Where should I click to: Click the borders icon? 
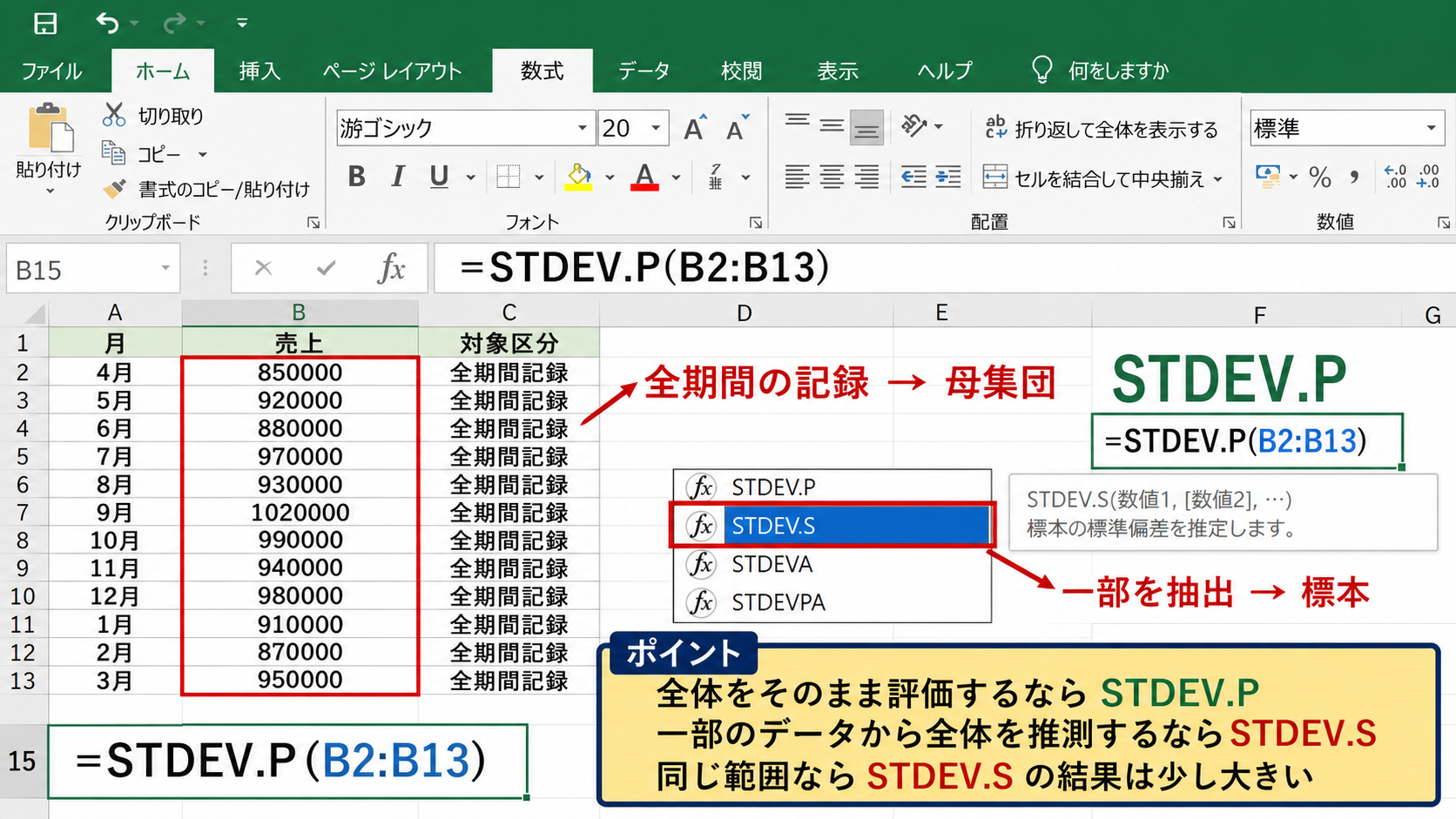tap(509, 178)
